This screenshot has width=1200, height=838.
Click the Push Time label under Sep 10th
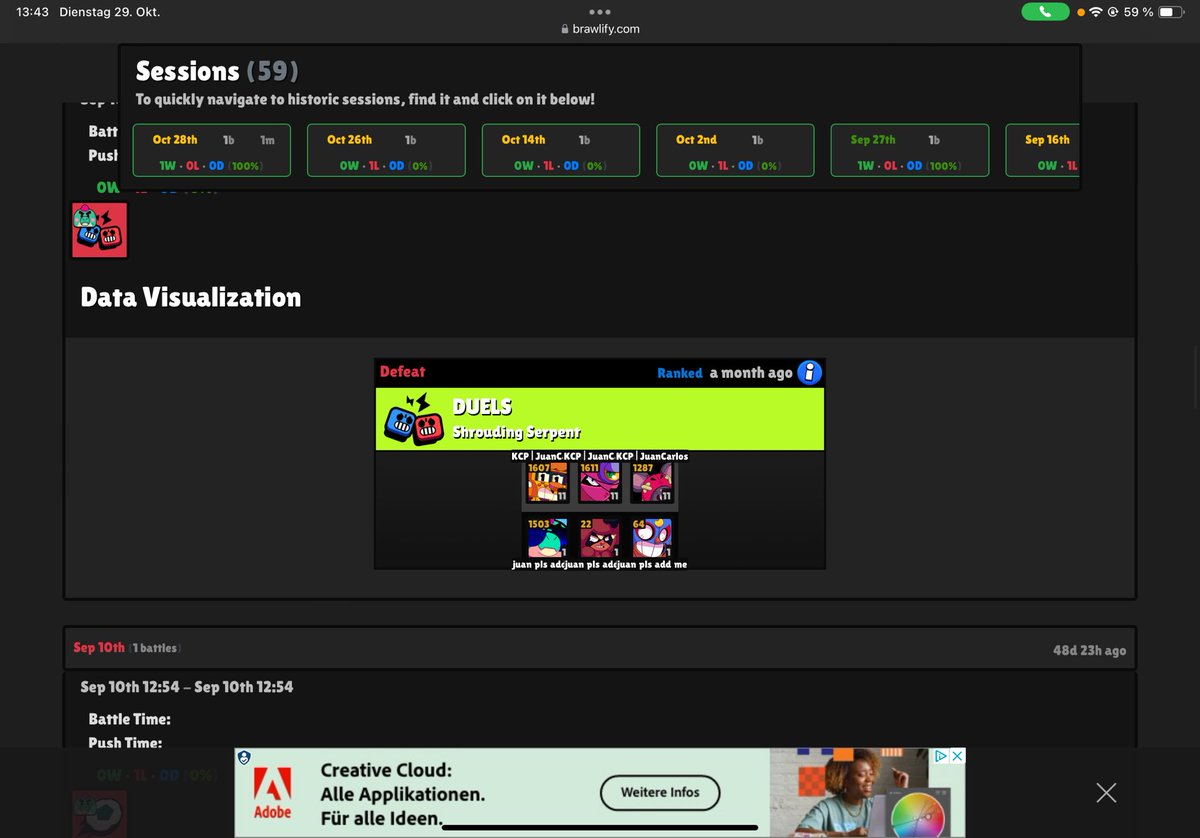125,743
